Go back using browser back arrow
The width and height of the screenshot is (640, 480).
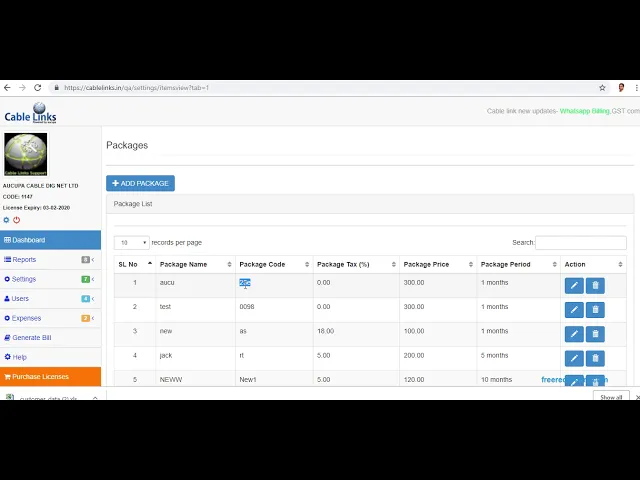coord(7,88)
